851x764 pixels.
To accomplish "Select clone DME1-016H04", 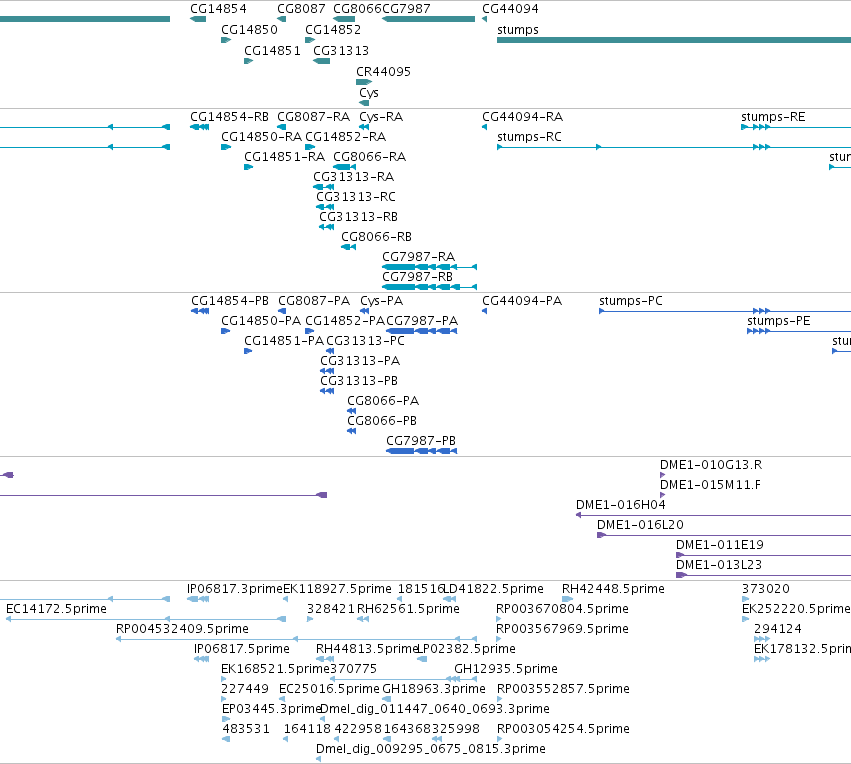I will tap(620, 505).
